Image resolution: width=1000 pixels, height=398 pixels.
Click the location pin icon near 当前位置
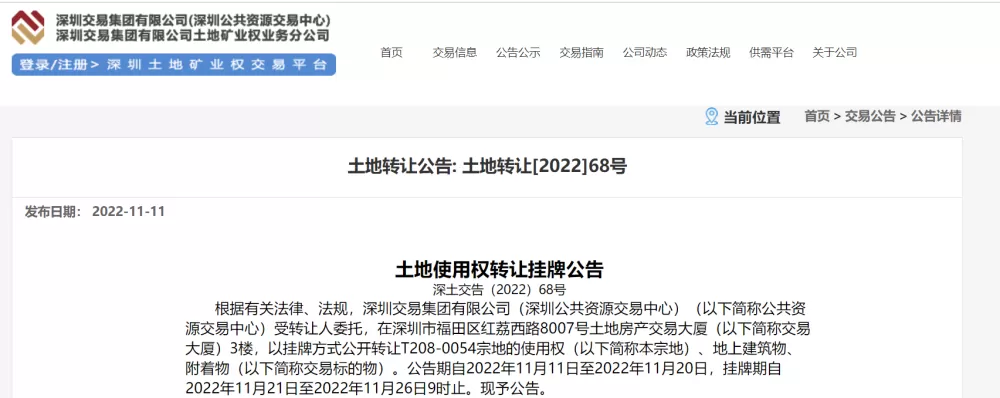click(711, 117)
